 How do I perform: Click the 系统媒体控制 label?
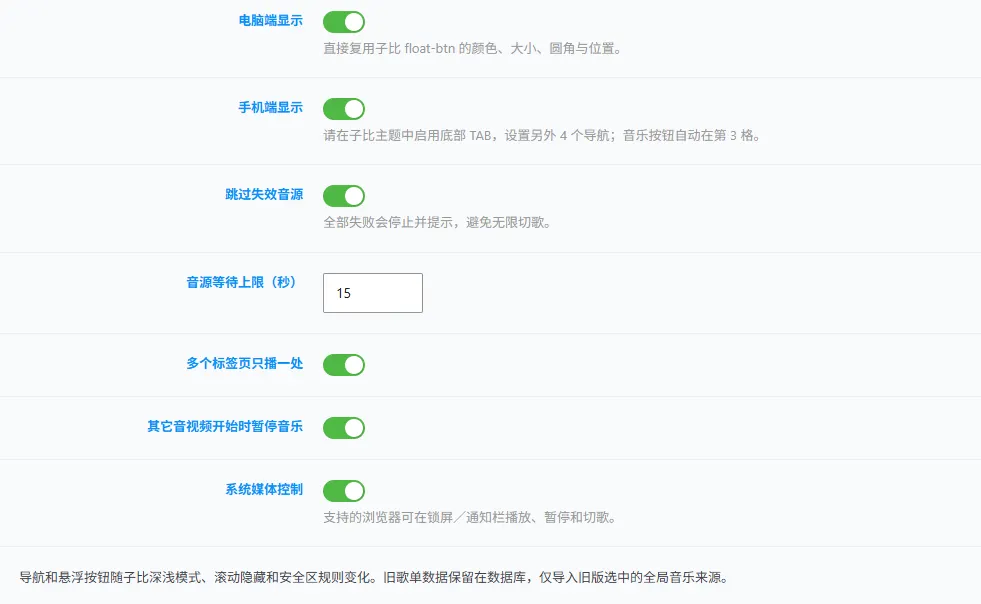tap(264, 489)
